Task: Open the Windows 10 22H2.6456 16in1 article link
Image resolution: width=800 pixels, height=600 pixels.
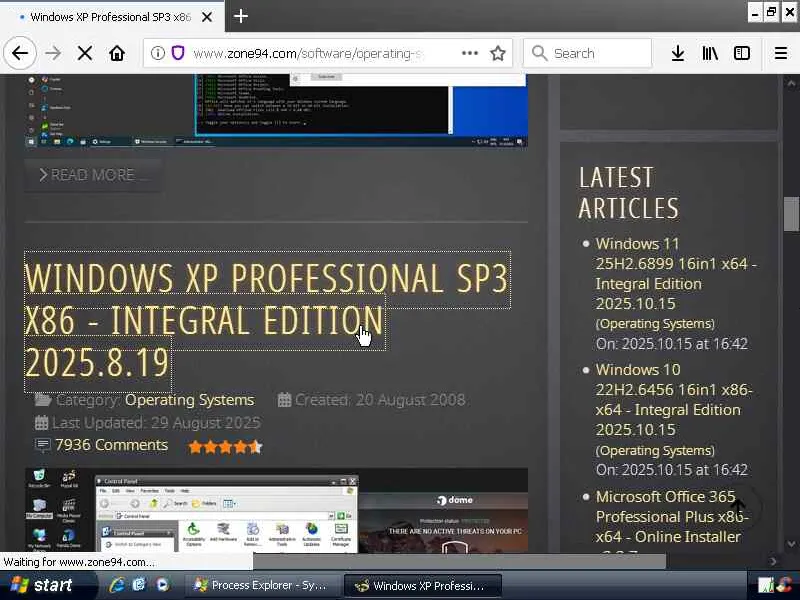Action: click(x=674, y=399)
